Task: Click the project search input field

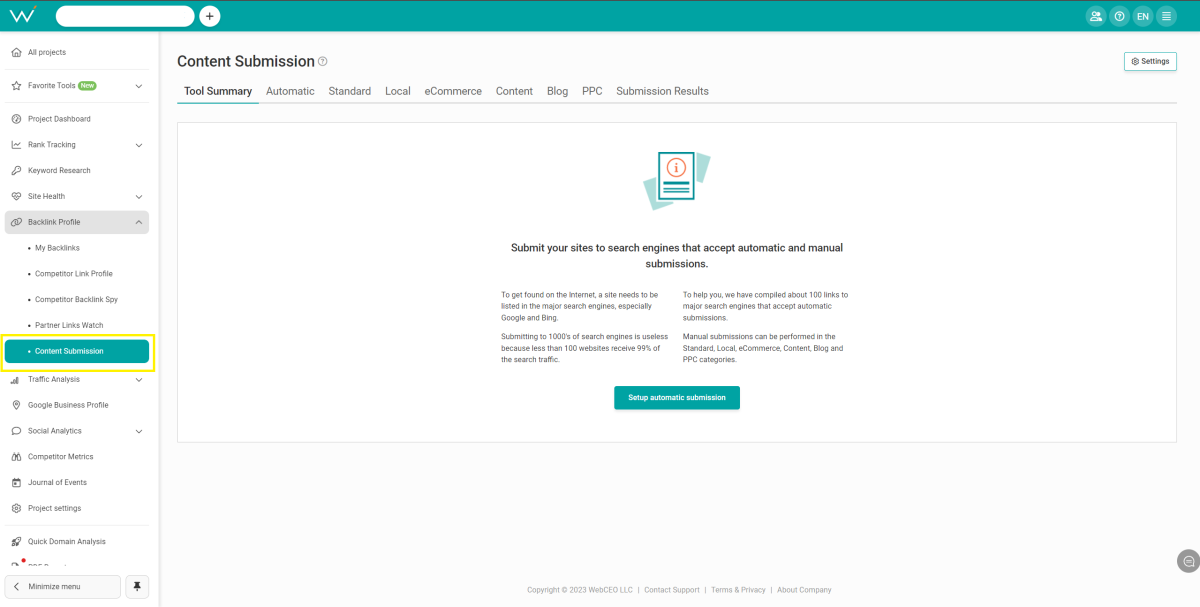Action: (125, 16)
